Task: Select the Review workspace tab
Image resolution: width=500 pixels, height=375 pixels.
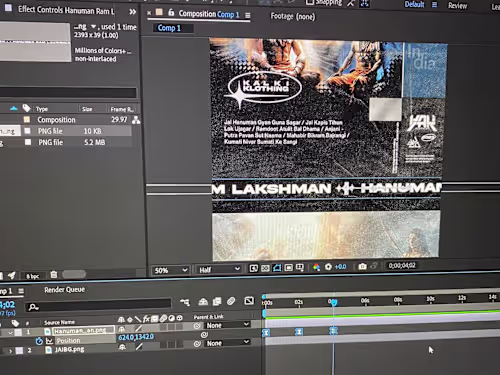Action: coord(457,6)
